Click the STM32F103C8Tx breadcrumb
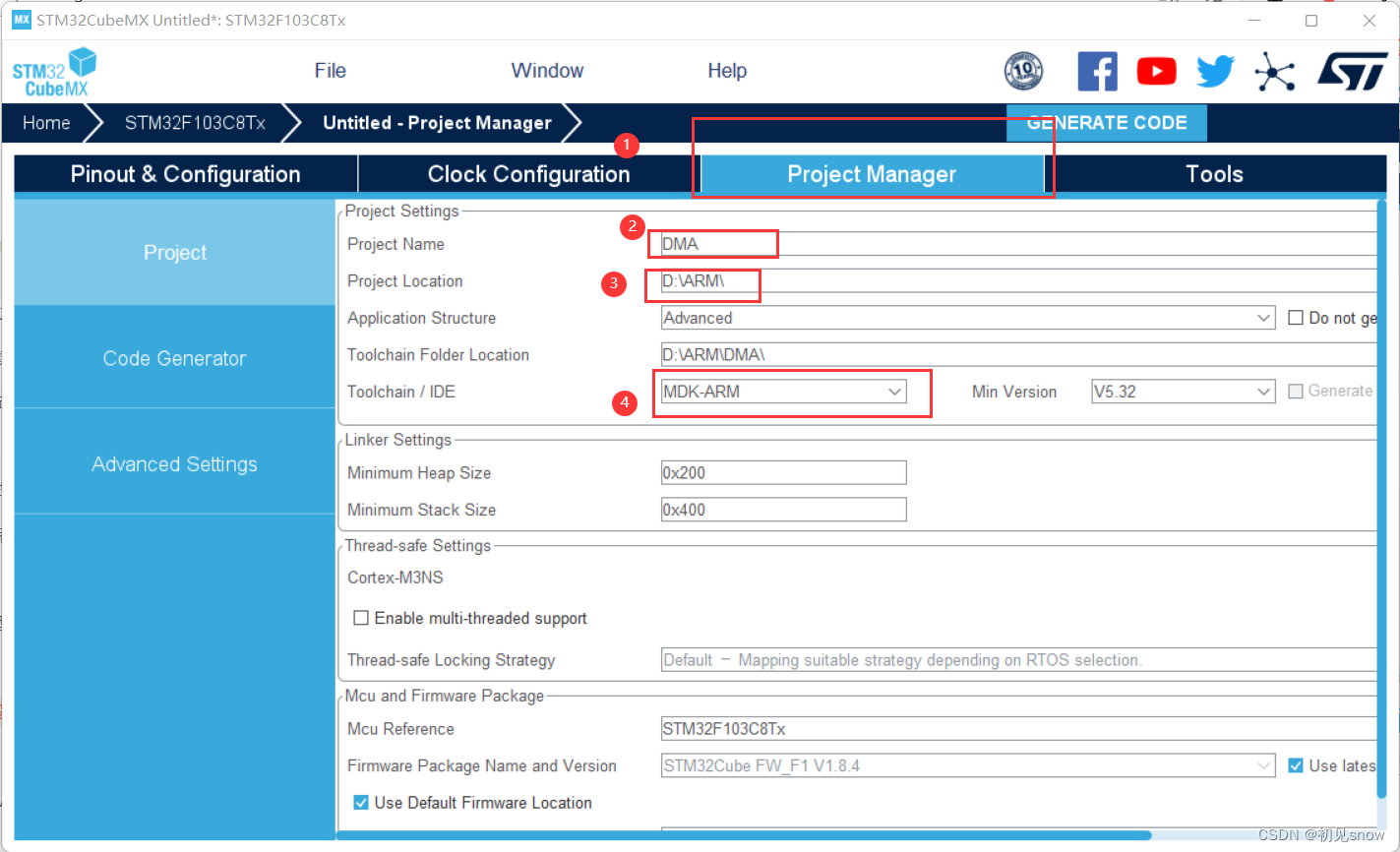 point(195,123)
